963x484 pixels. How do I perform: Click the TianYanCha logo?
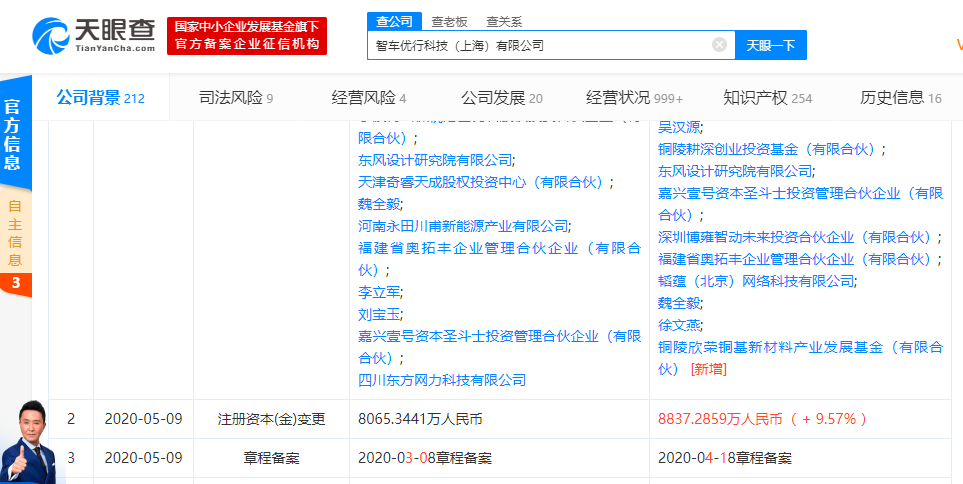click(93, 36)
